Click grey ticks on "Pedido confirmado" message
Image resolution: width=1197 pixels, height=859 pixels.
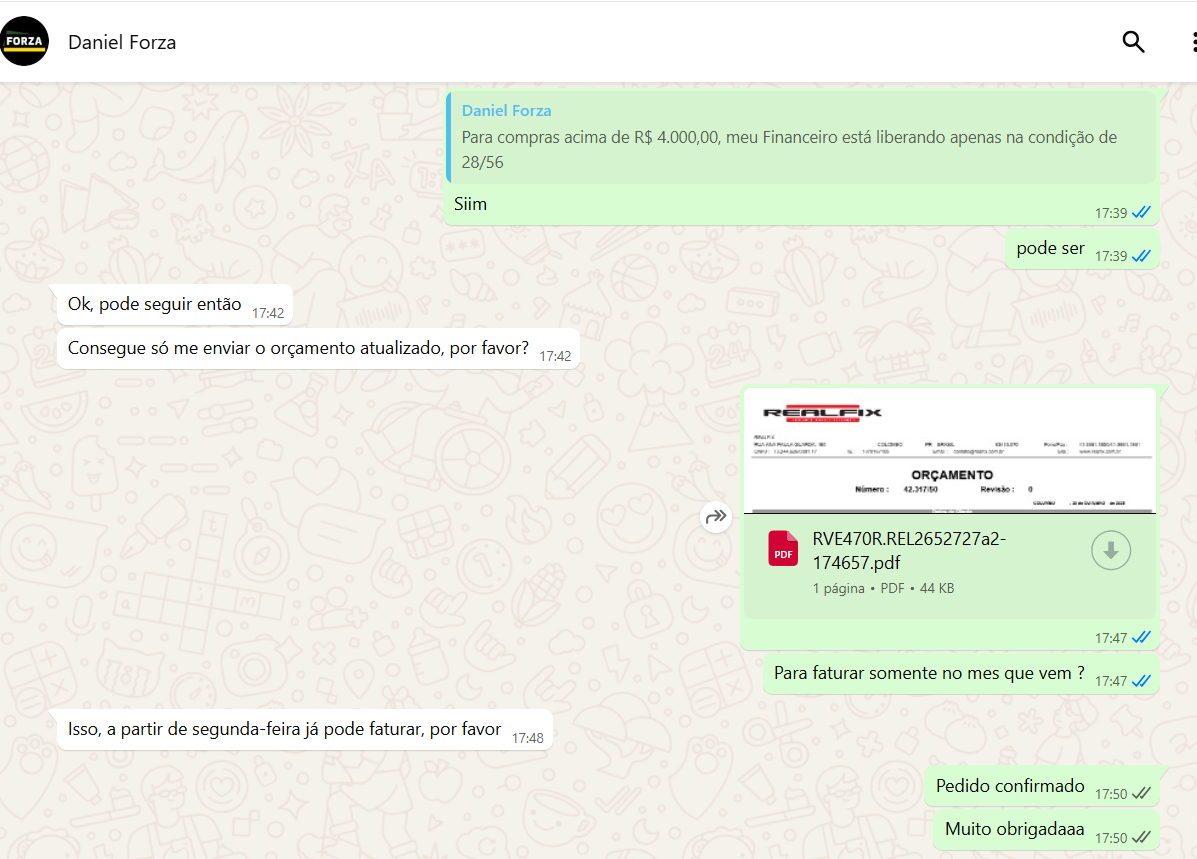[1141, 793]
